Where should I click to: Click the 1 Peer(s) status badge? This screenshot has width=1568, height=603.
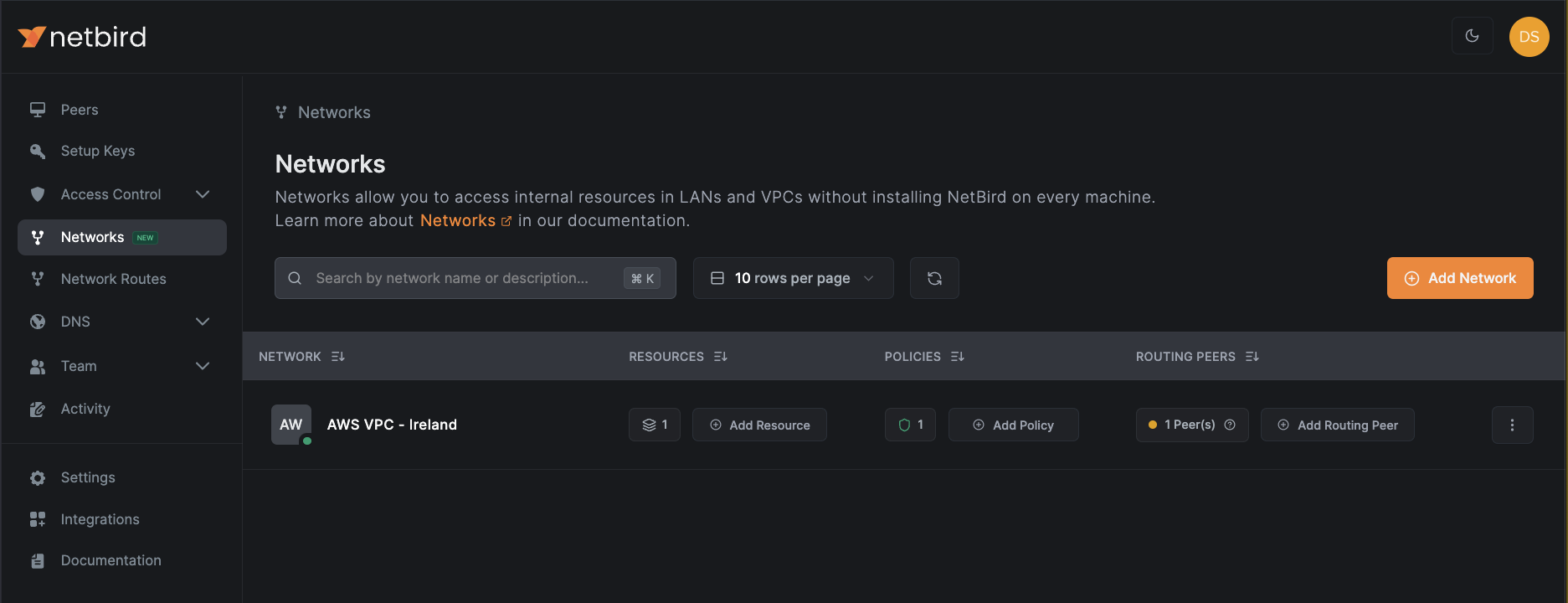click(1191, 425)
